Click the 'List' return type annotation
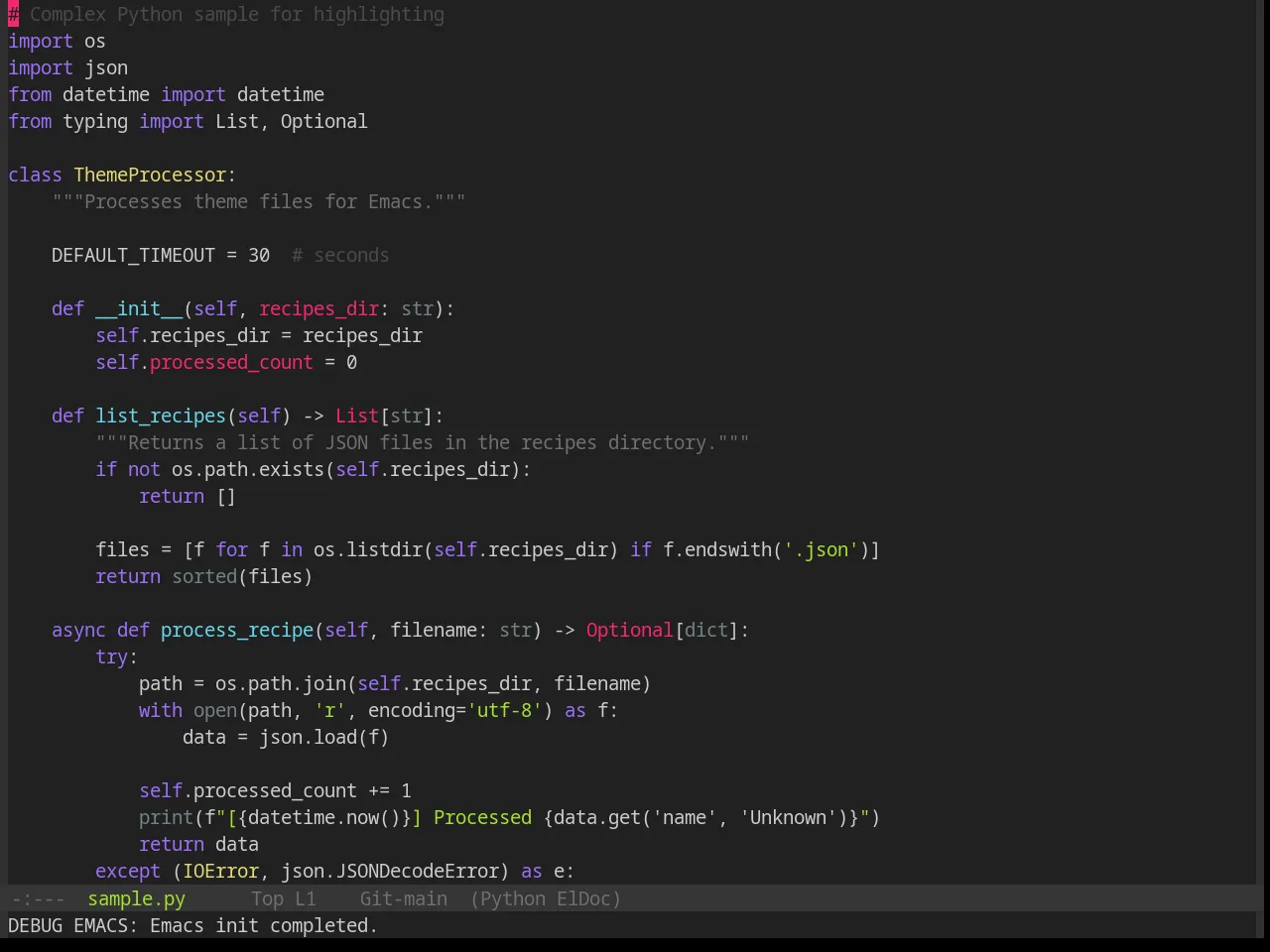 (357, 416)
